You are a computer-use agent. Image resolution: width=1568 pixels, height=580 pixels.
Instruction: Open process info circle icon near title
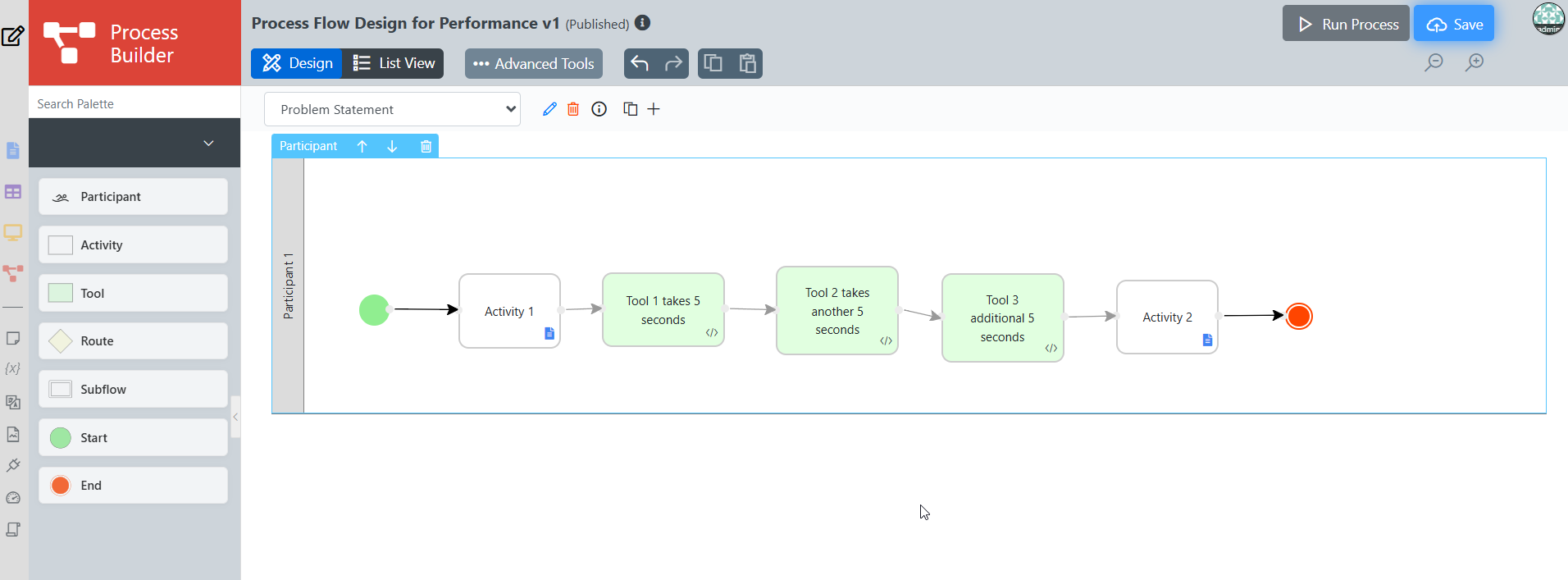point(643,23)
